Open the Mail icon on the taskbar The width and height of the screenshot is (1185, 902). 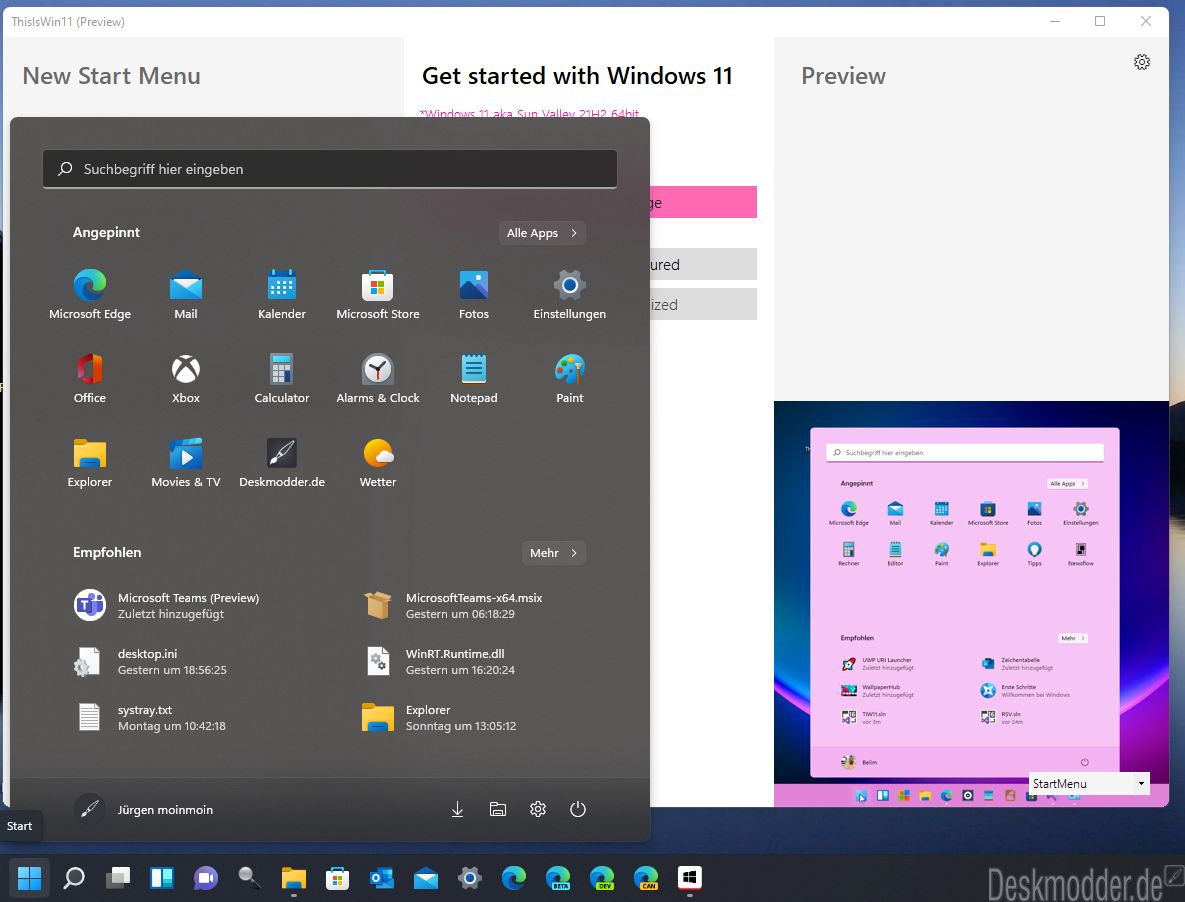[x=426, y=878]
